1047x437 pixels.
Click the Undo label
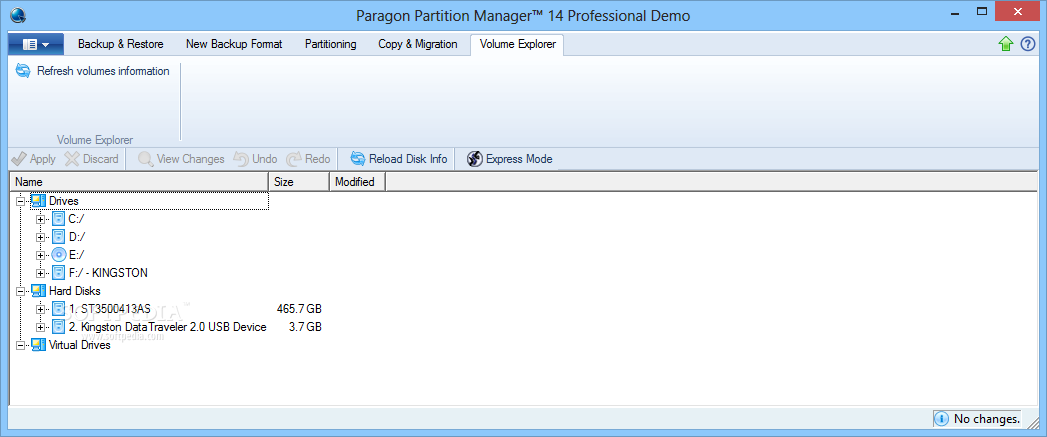click(264, 159)
